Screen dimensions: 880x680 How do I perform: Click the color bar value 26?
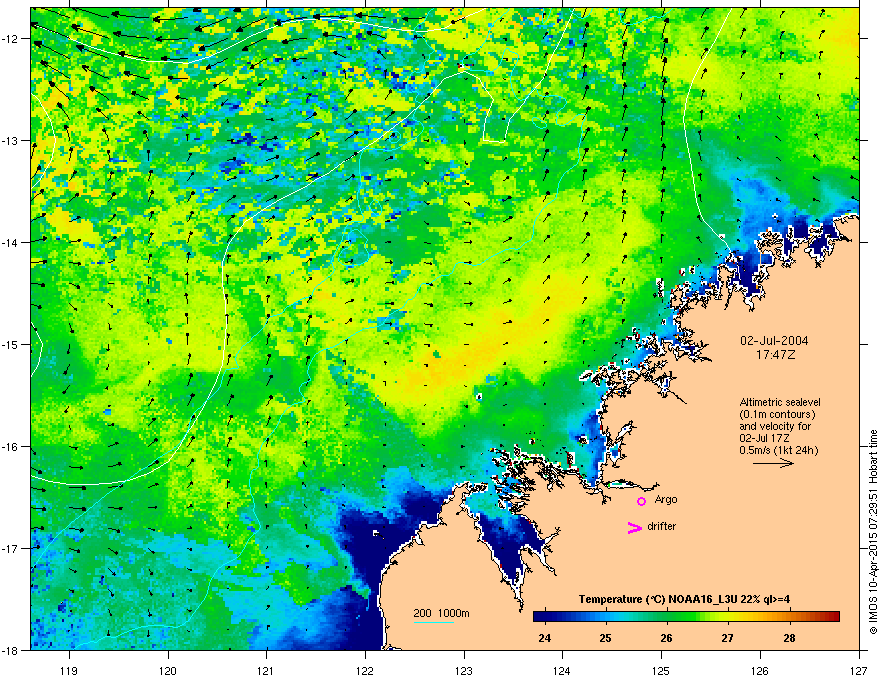(666, 638)
